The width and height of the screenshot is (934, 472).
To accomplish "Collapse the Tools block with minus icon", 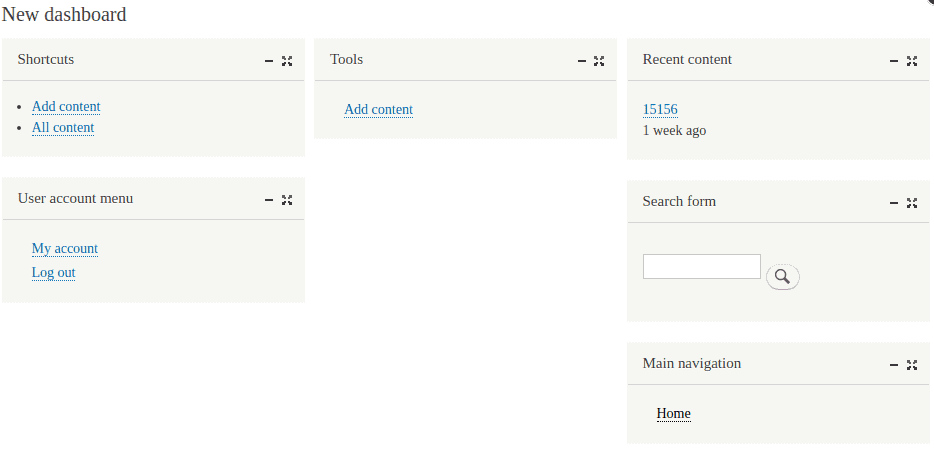I will [x=582, y=61].
